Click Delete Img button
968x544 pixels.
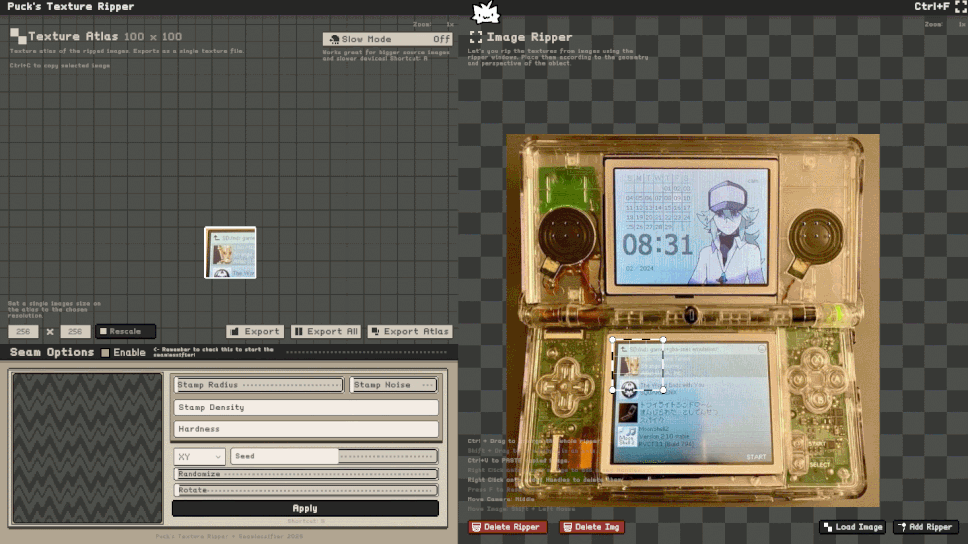click(591, 527)
